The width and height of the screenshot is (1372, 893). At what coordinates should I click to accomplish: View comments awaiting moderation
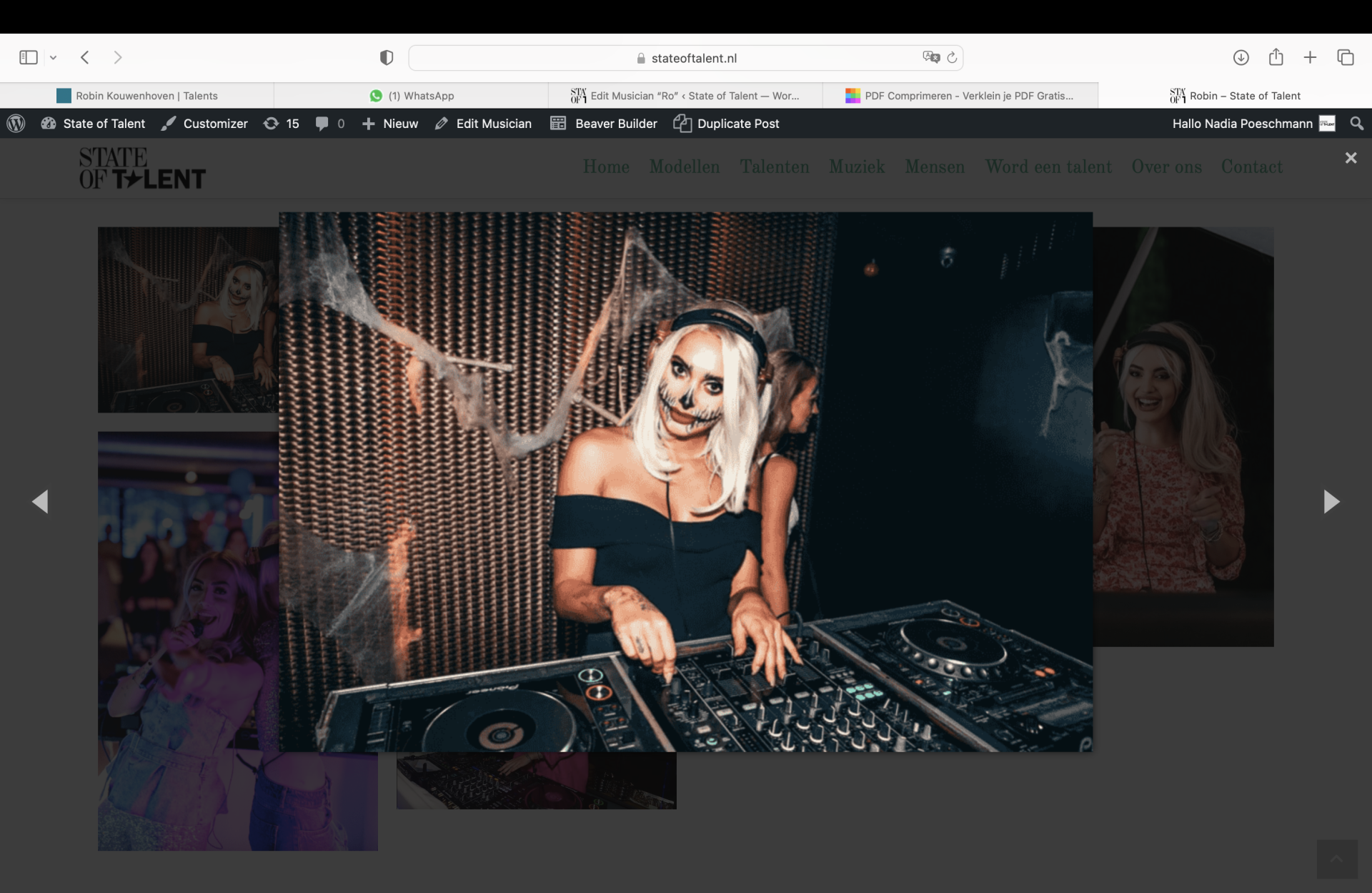point(330,124)
